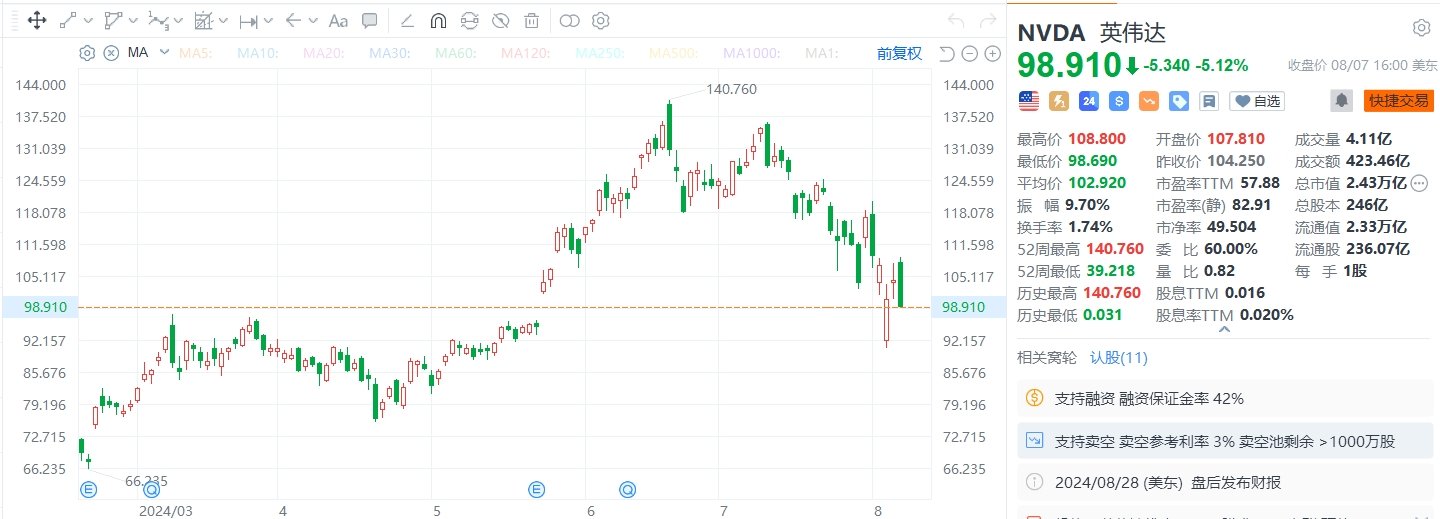1440x519 pixels.
Task: Toggle the MA60 line label
Action: coord(455,53)
